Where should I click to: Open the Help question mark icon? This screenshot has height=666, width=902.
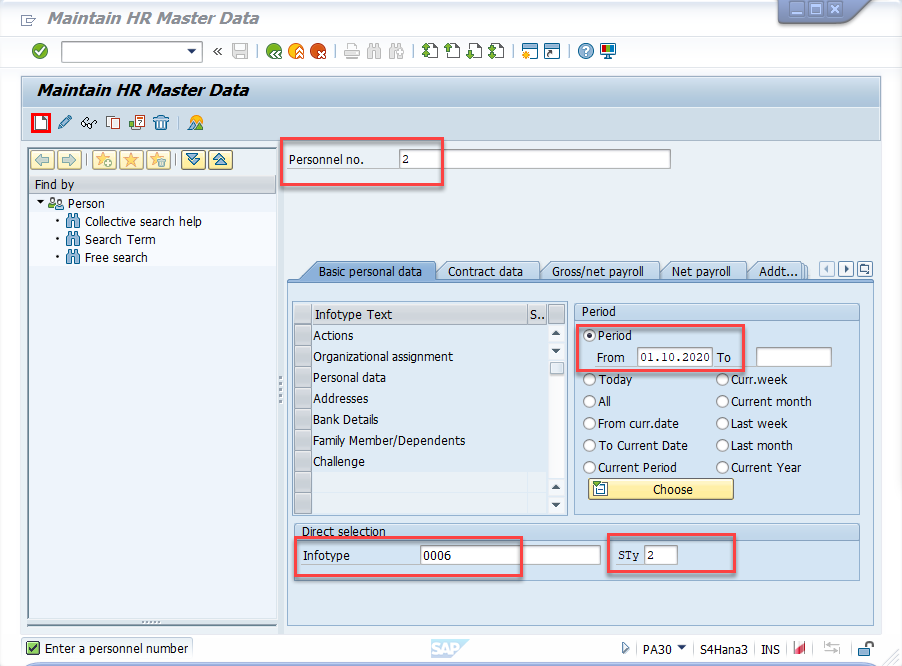pyautogui.click(x=586, y=51)
